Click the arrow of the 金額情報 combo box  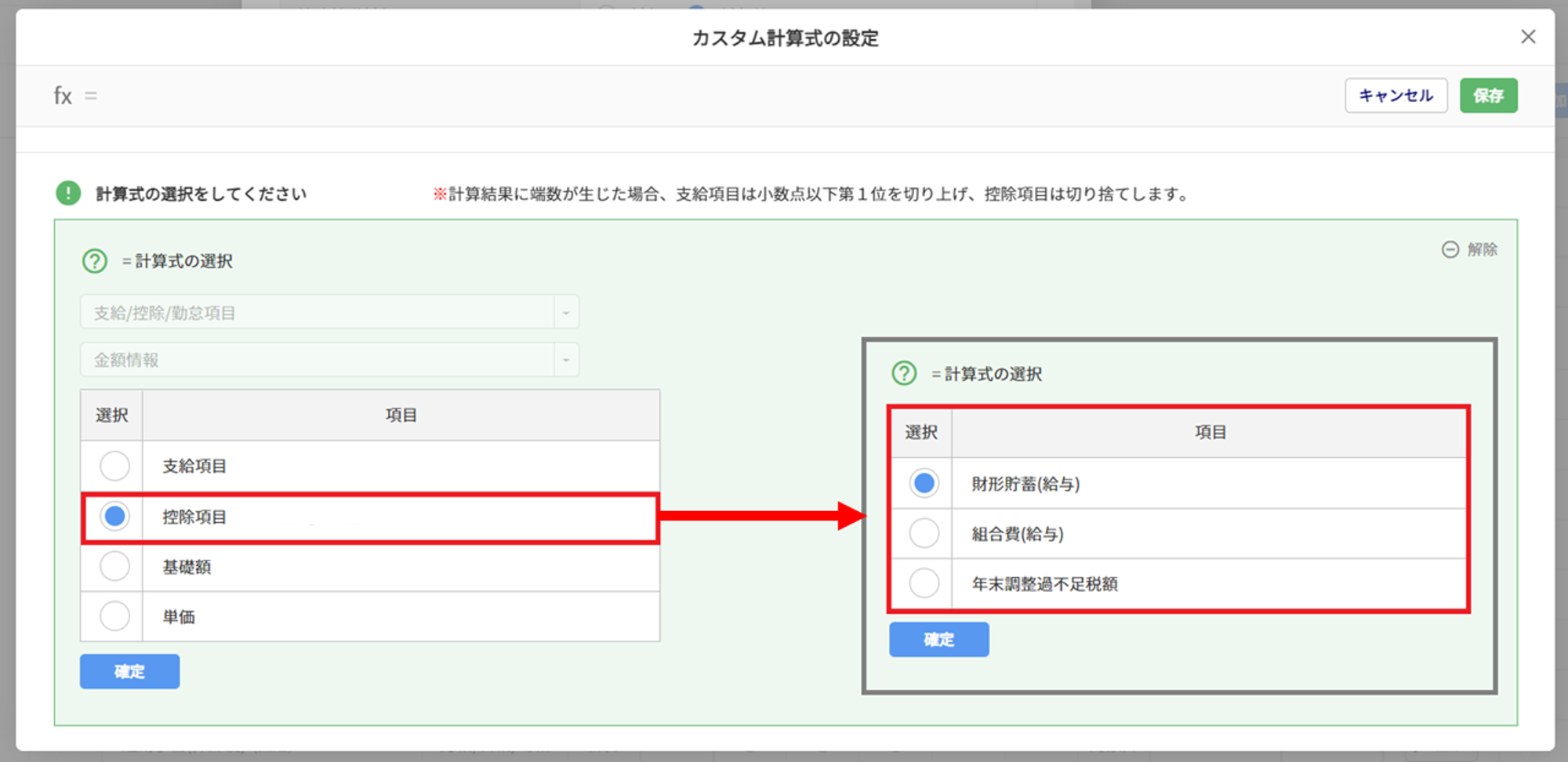(x=566, y=361)
